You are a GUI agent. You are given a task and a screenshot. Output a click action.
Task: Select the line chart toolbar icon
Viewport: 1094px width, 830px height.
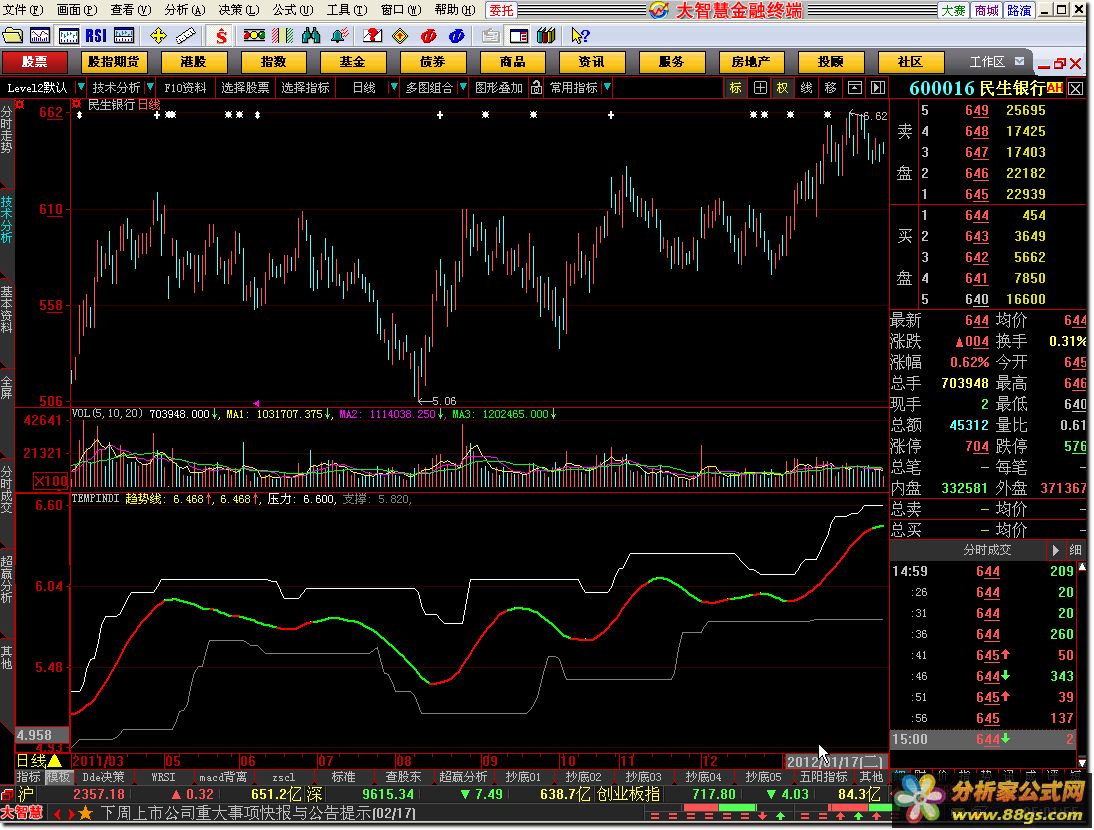coord(40,35)
